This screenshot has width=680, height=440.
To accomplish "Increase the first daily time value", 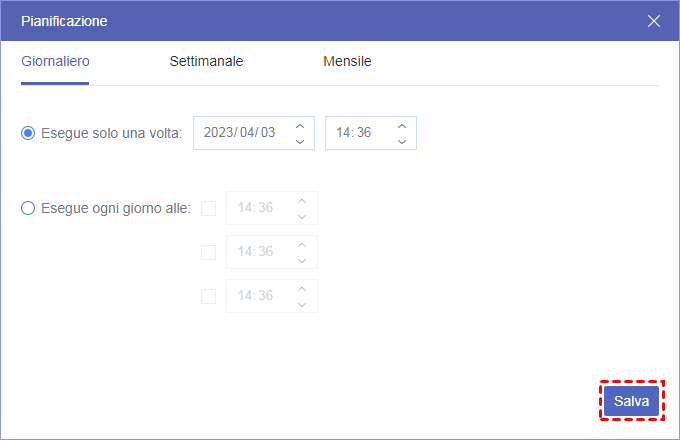I will [x=302, y=200].
